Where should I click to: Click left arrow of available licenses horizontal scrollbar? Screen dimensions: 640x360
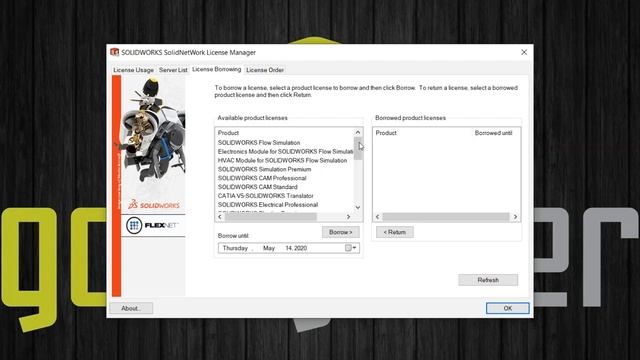point(220,217)
